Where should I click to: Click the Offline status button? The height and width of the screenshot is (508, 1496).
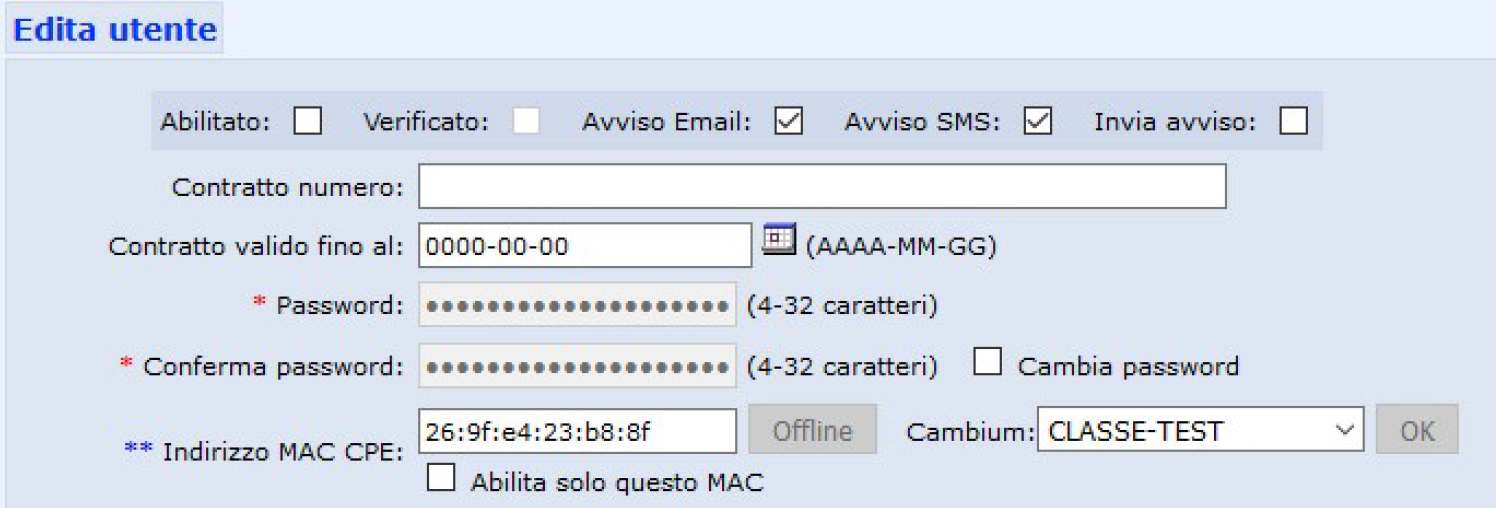812,430
